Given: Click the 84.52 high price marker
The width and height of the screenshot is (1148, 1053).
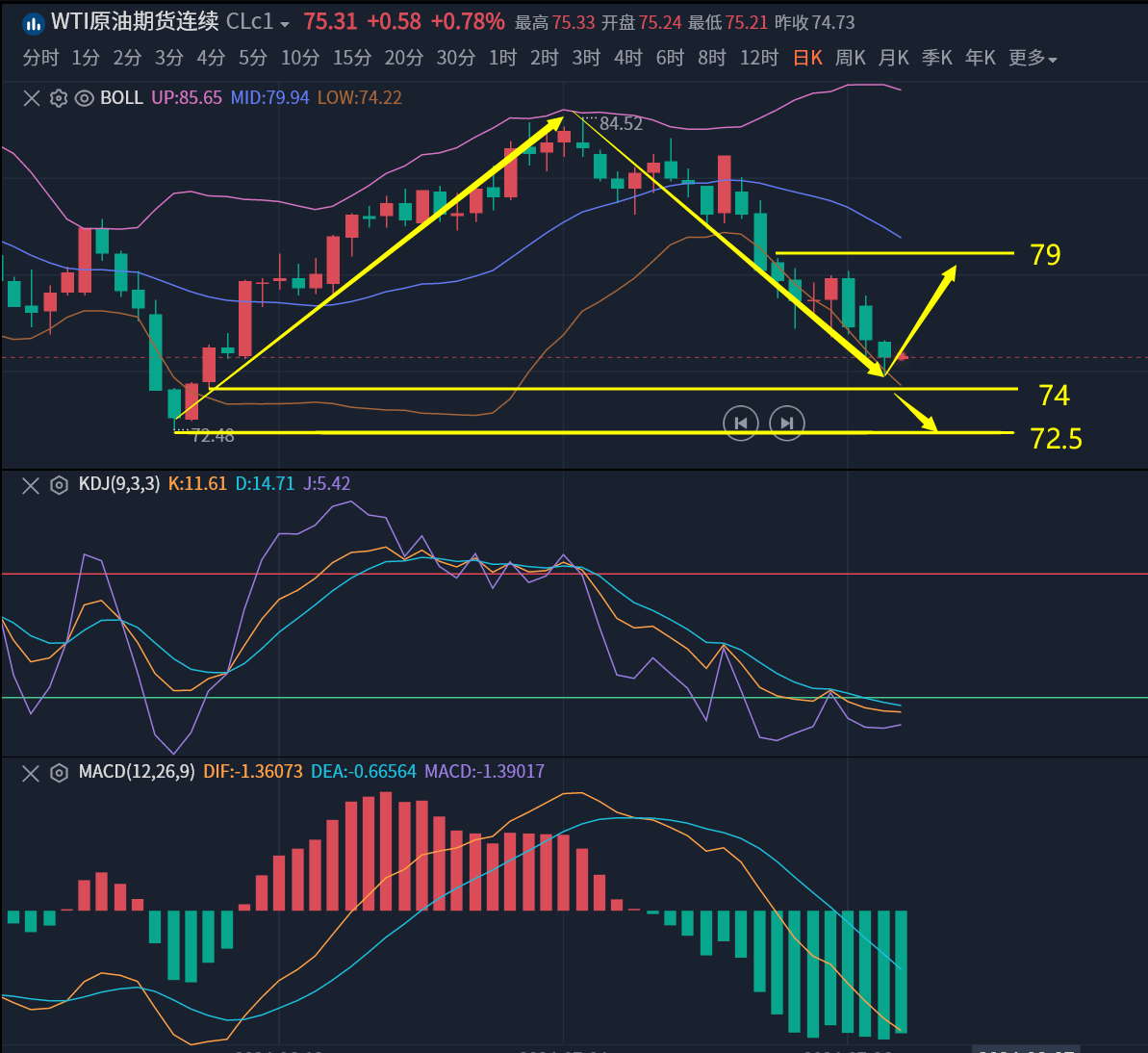Looking at the screenshot, I should (621, 124).
